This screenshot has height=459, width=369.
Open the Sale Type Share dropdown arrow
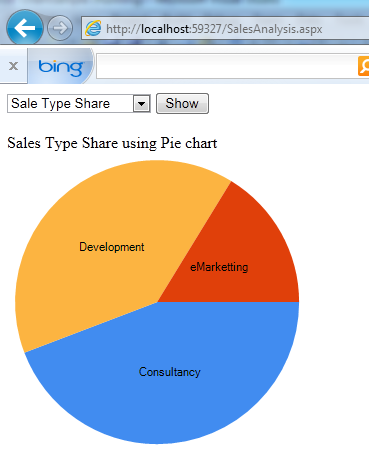pyautogui.click(x=141, y=104)
